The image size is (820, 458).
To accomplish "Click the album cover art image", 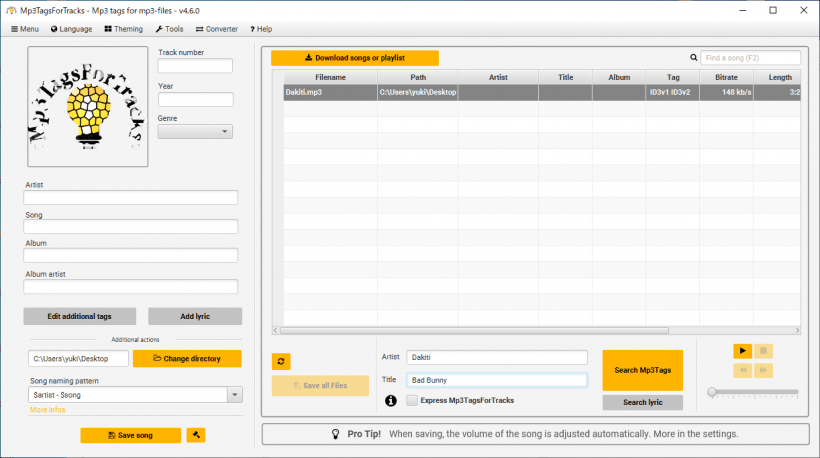I will pos(88,107).
